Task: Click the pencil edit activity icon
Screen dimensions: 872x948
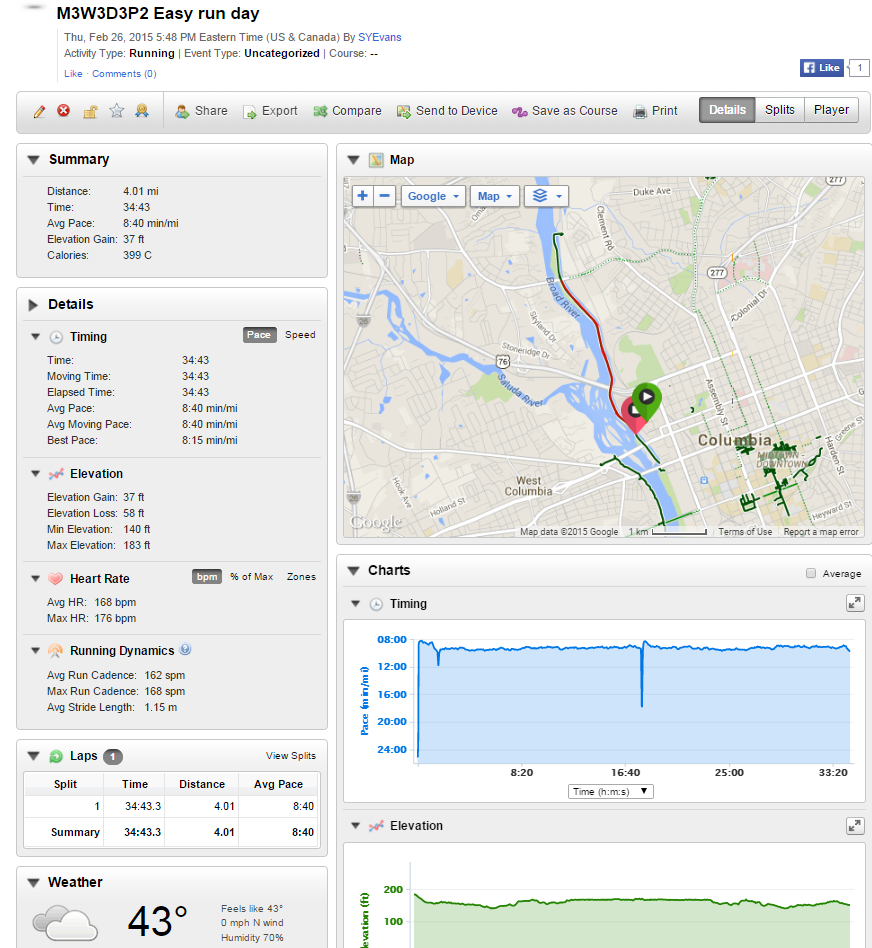Action: (39, 111)
